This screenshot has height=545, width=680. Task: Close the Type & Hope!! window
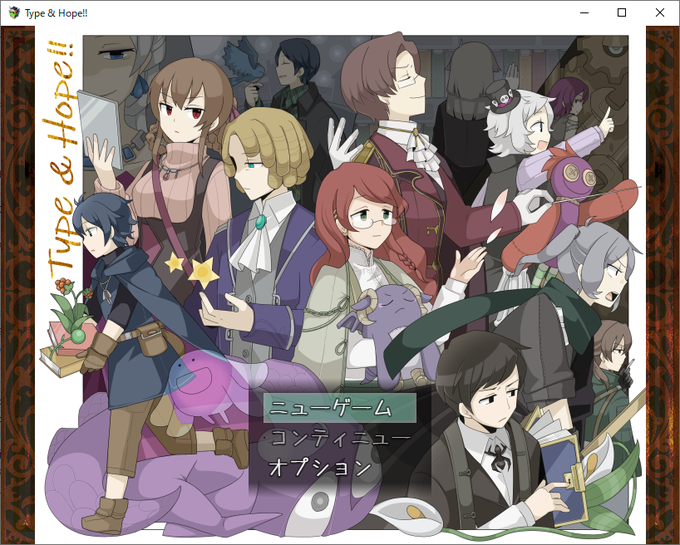point(660,13)
